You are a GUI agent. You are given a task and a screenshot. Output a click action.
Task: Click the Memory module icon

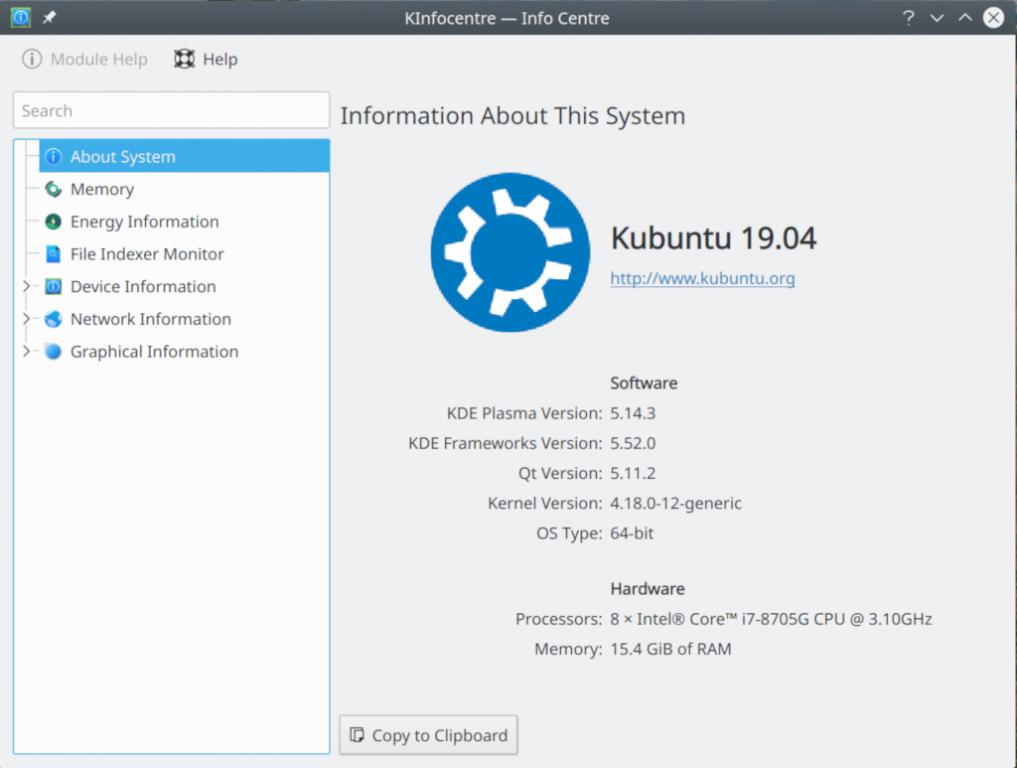pyautogui.click(x=53, y=190)
